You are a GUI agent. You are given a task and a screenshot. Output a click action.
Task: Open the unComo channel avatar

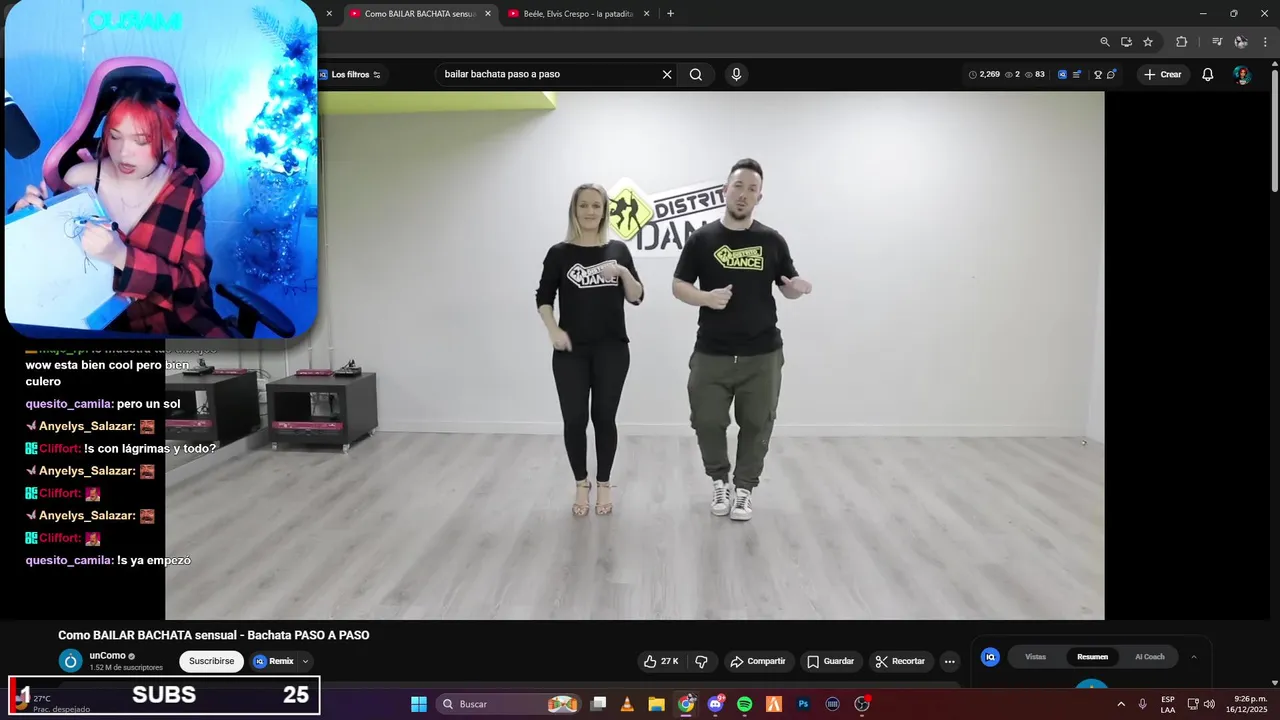(x=71, y=661)
